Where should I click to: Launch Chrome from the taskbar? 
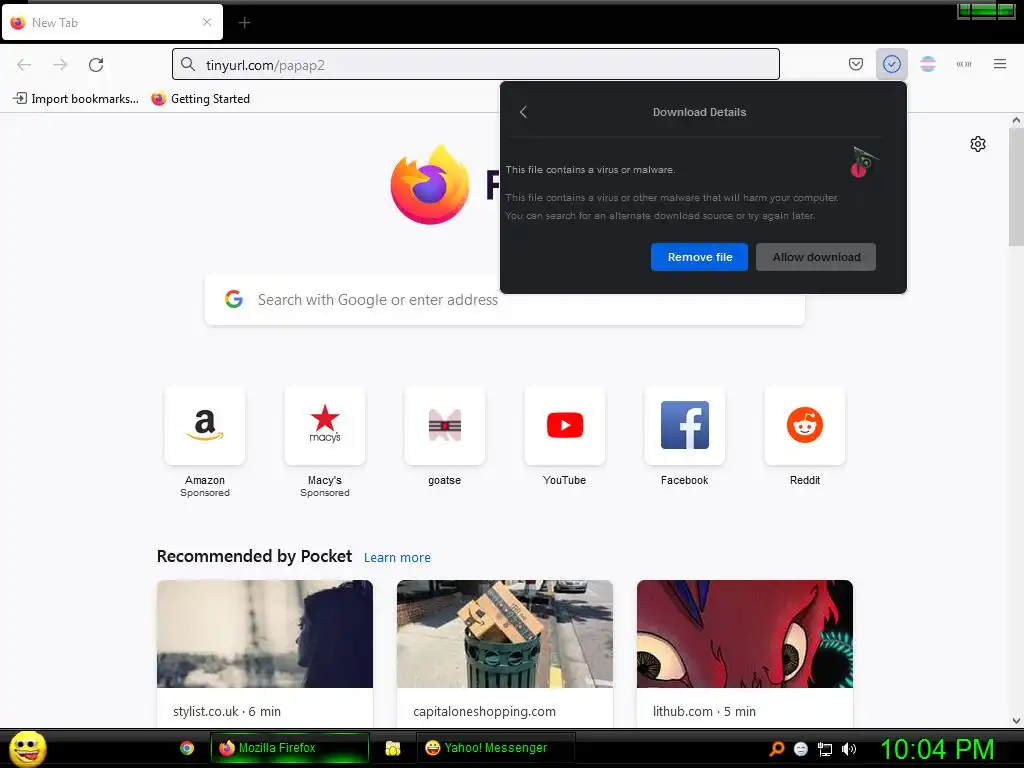(x=187, y=748)
